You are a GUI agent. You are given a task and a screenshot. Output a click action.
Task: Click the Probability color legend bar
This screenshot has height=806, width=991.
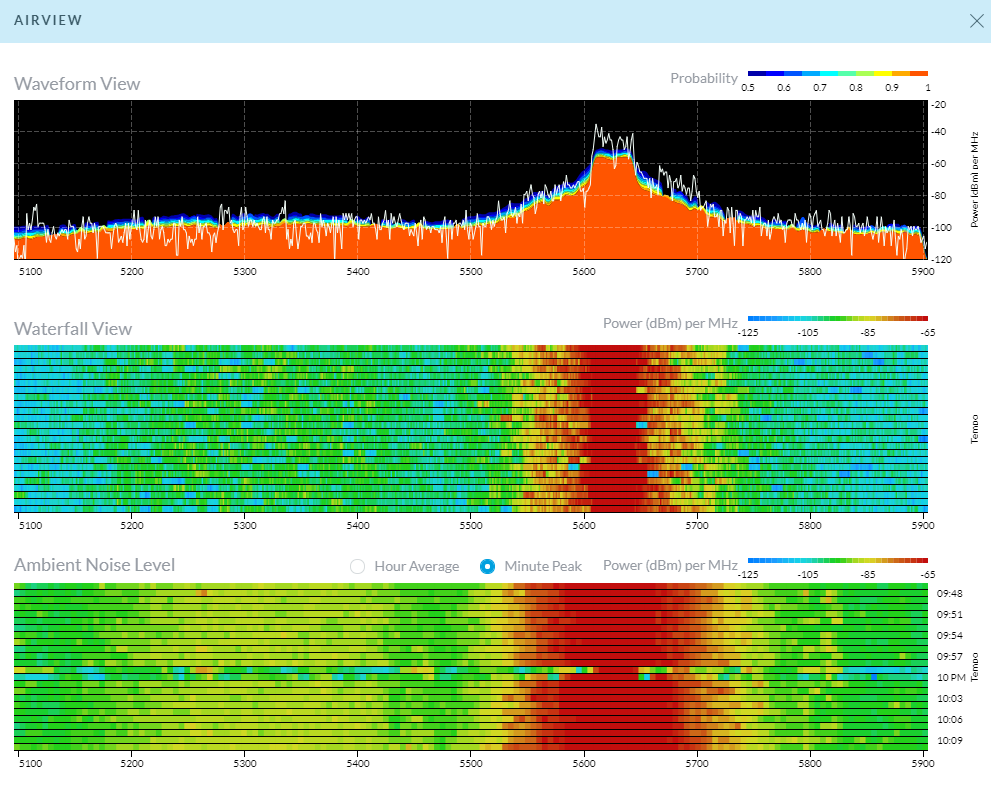(x=837, y=74)
